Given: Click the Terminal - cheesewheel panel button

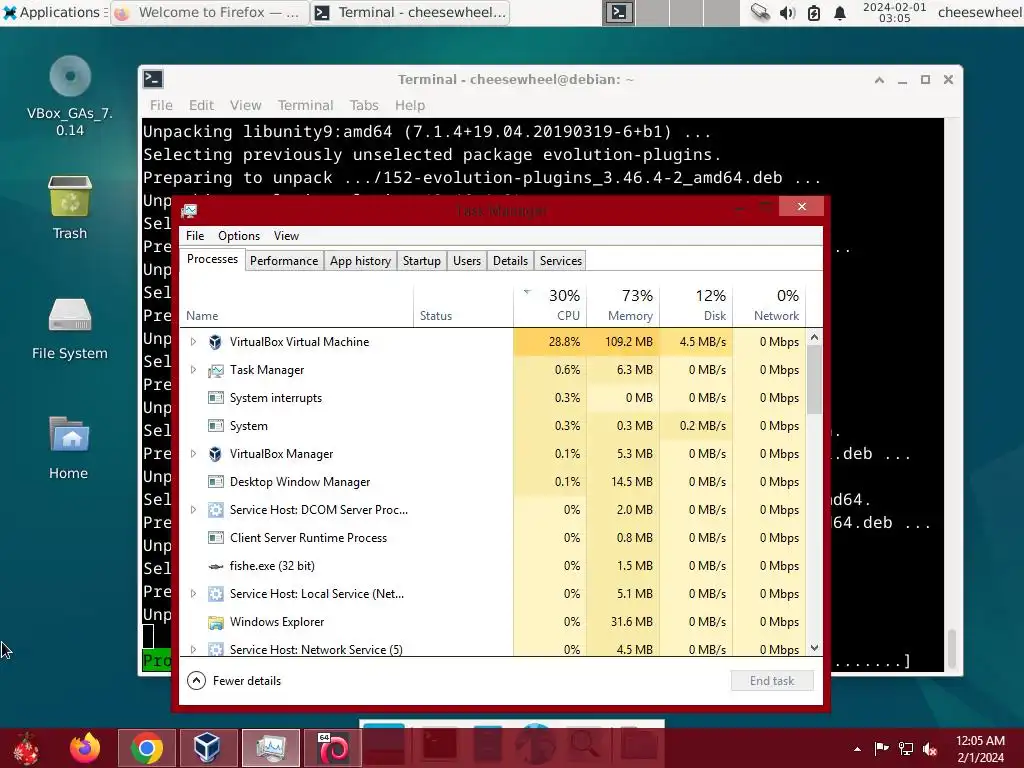Looking at the screenshot, I should pyautogui.click(x=410, y=12).
